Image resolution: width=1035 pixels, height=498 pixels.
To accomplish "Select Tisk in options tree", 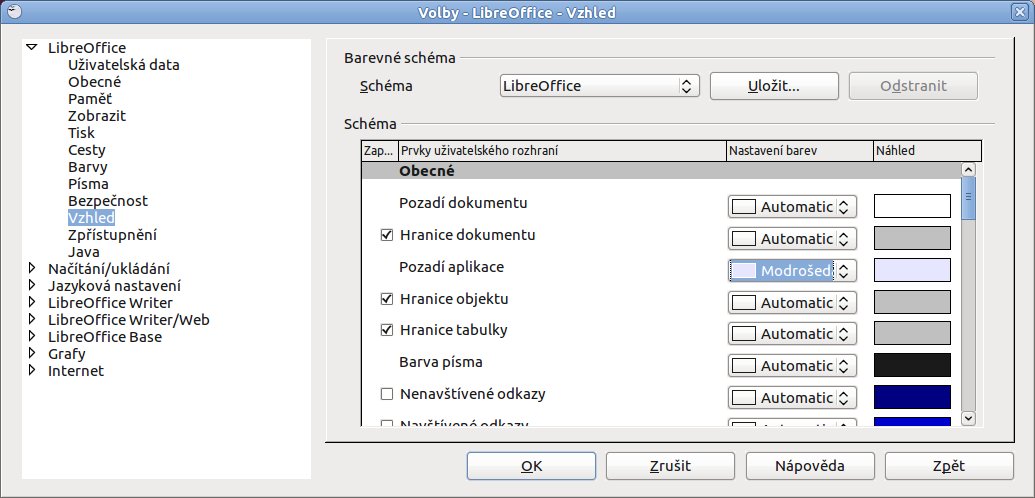I will [81, 133].
